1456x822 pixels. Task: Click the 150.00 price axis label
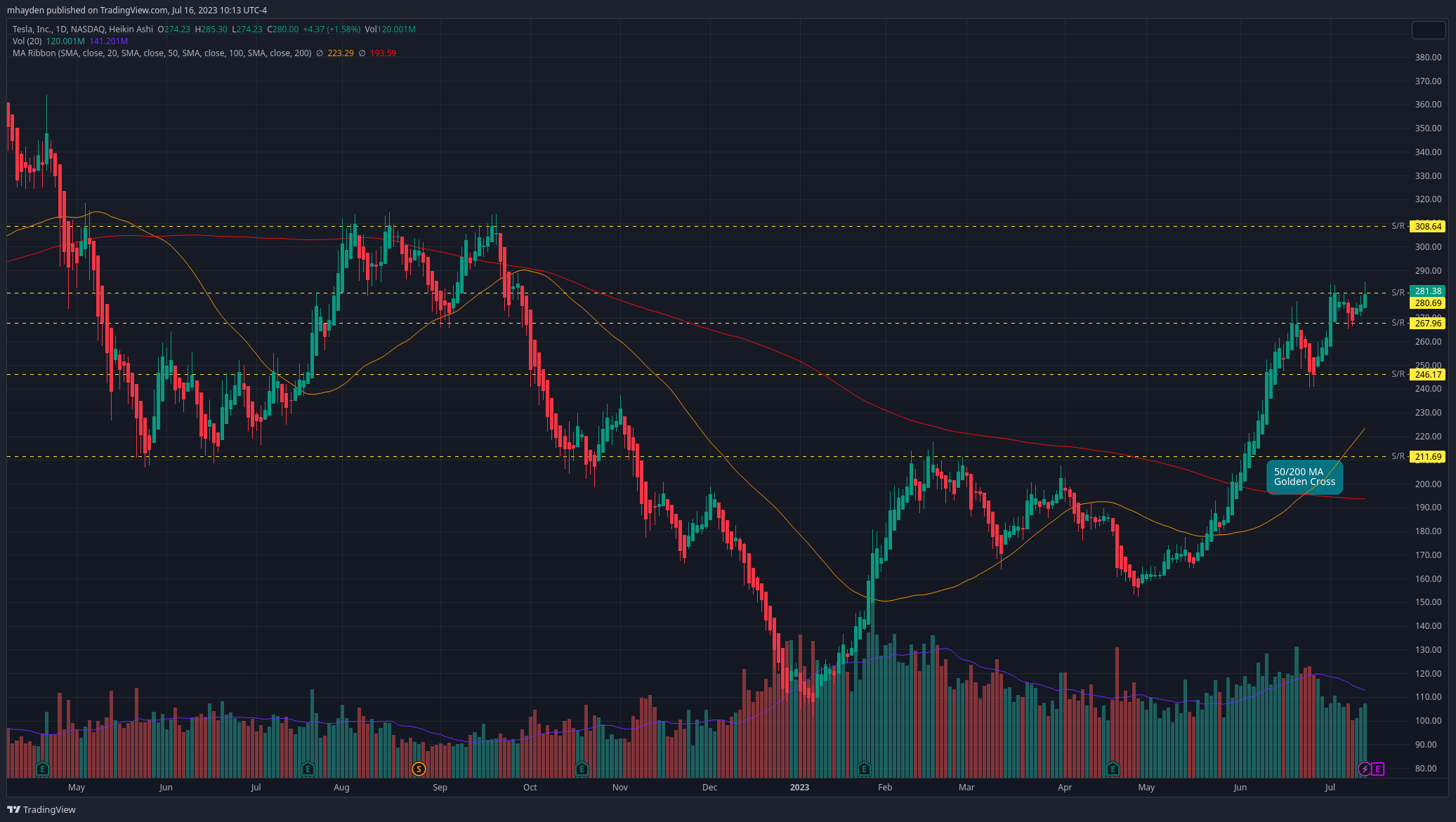[1428, 602]
